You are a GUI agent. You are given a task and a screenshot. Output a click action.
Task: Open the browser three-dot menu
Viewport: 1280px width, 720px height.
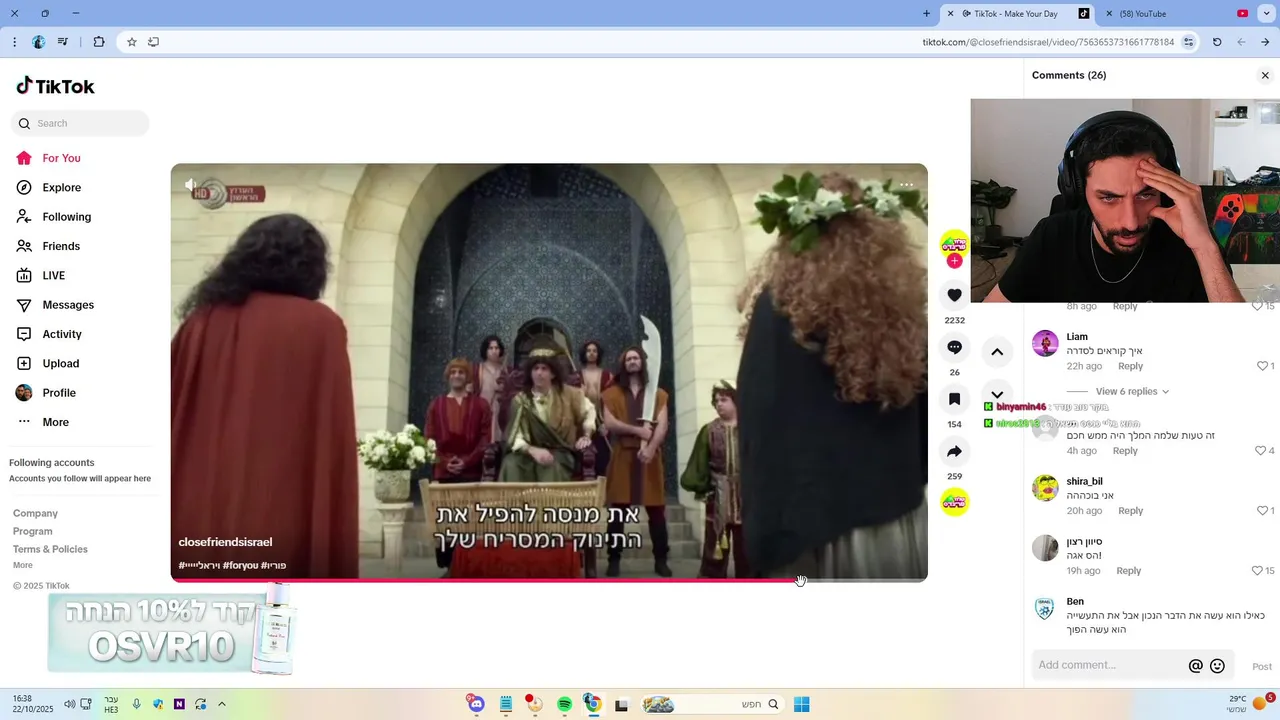[14, 42]
